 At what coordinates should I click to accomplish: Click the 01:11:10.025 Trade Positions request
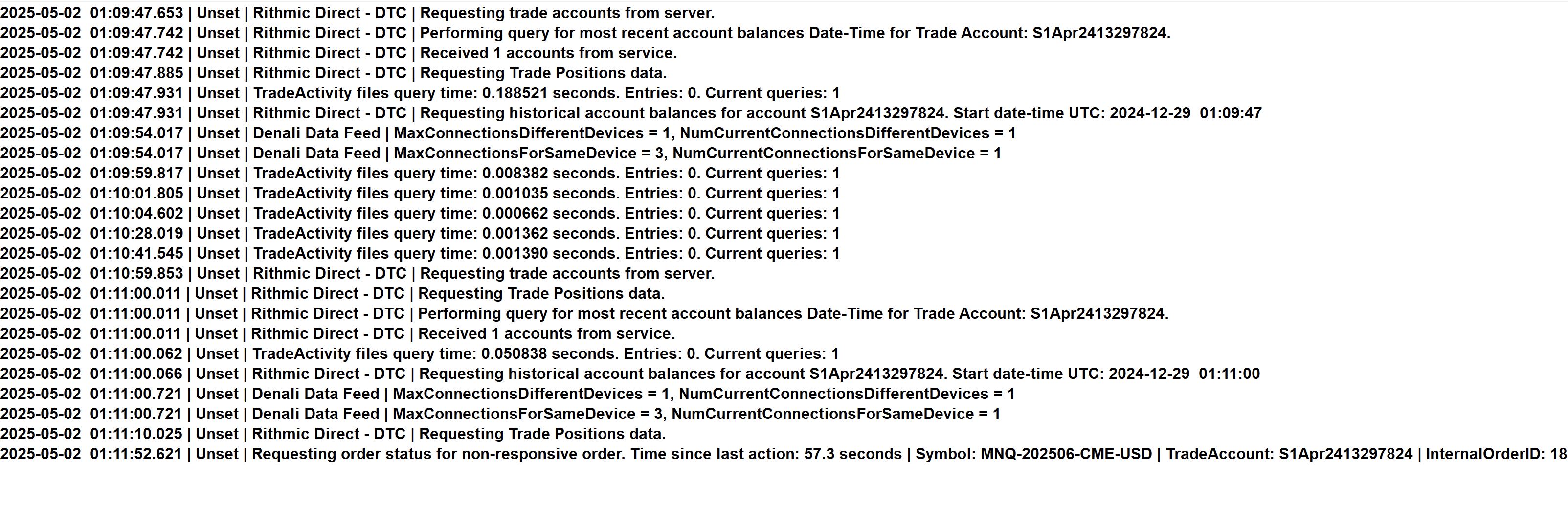[333, 434]
